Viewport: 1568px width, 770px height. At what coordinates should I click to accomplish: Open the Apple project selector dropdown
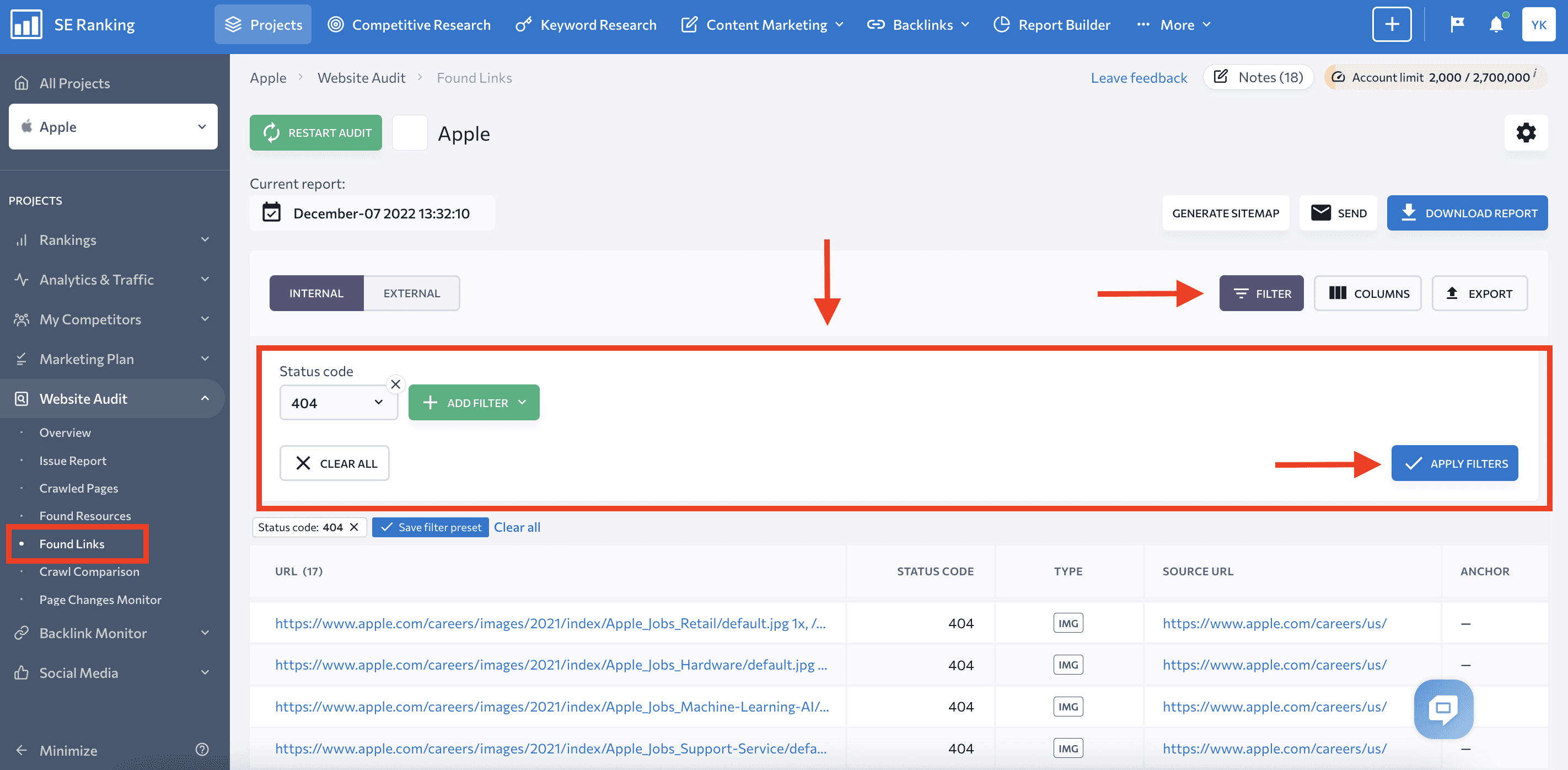113,126
